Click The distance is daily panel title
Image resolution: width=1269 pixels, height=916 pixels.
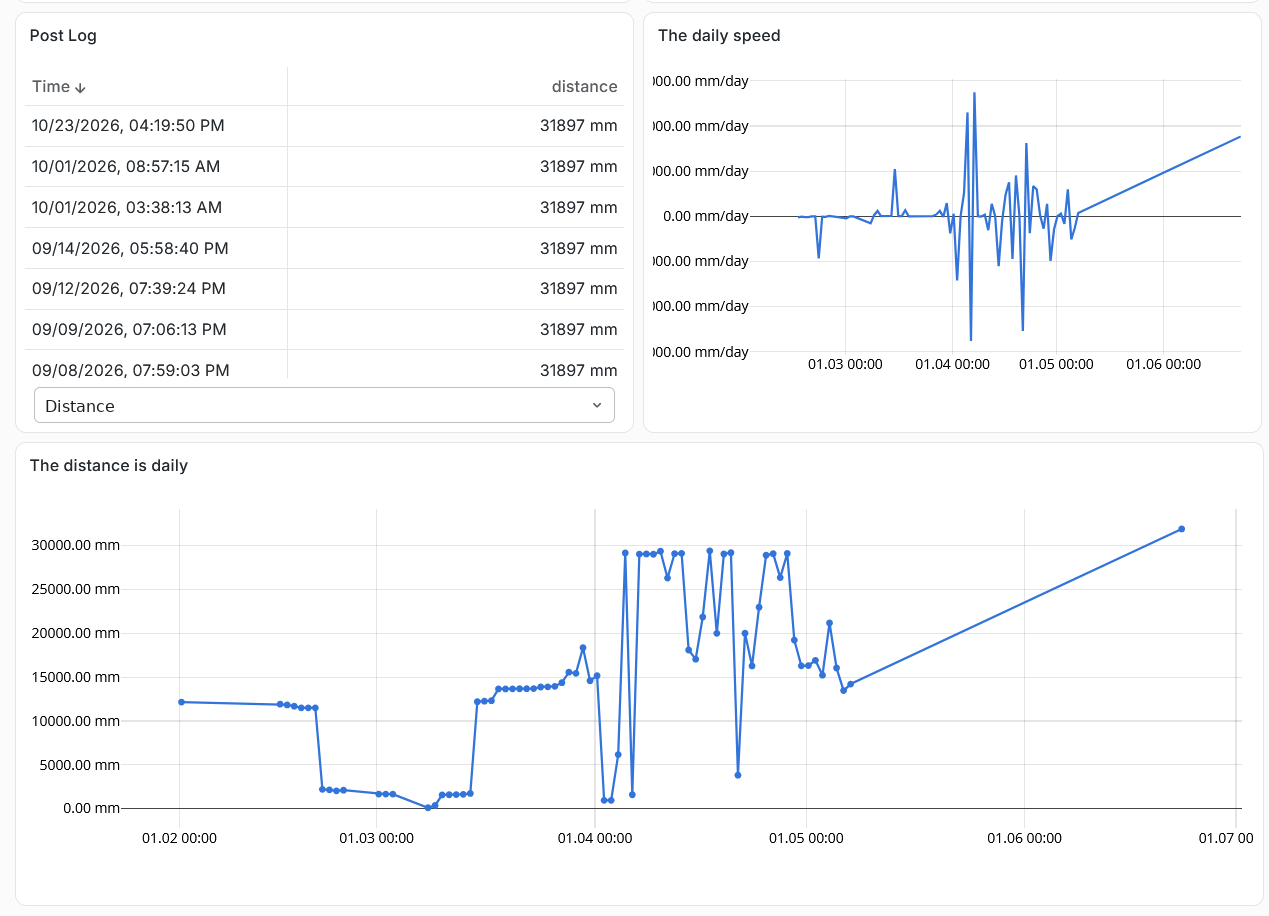click(x=109, y=466)
